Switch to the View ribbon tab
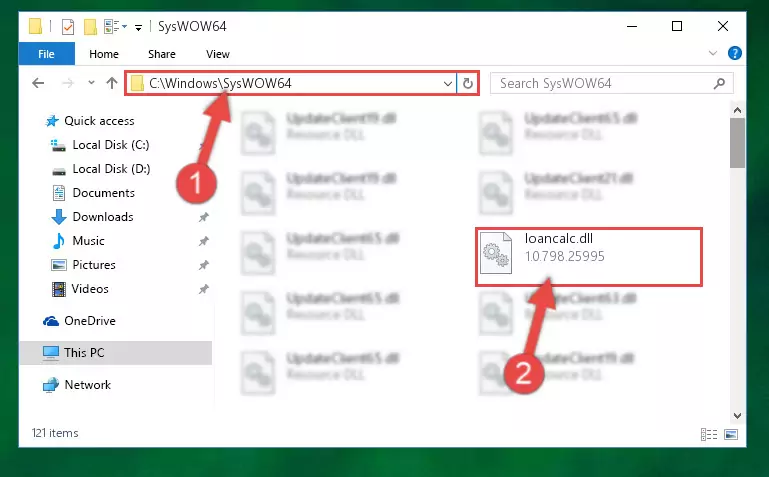 coord(218,54)
